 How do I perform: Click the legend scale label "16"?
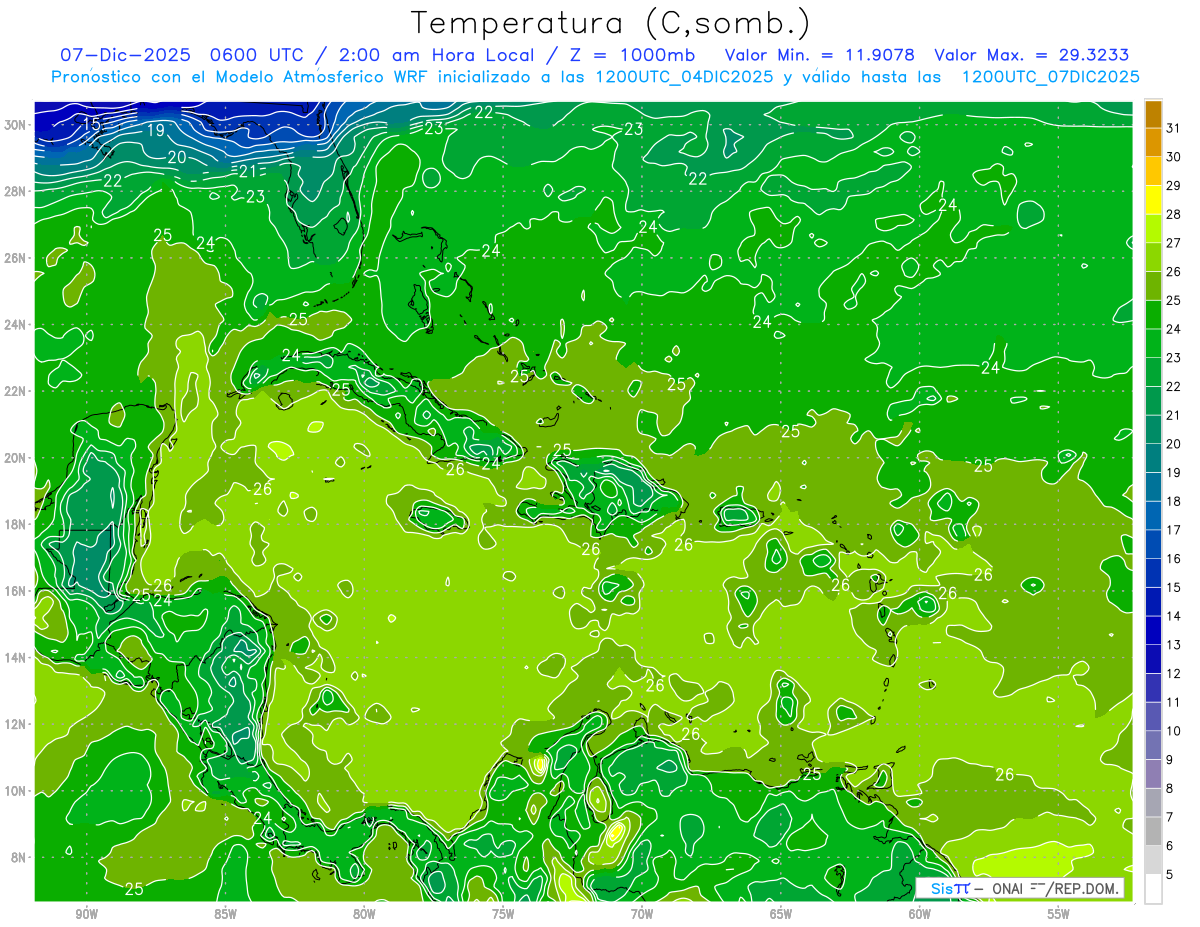(1174, 559)
